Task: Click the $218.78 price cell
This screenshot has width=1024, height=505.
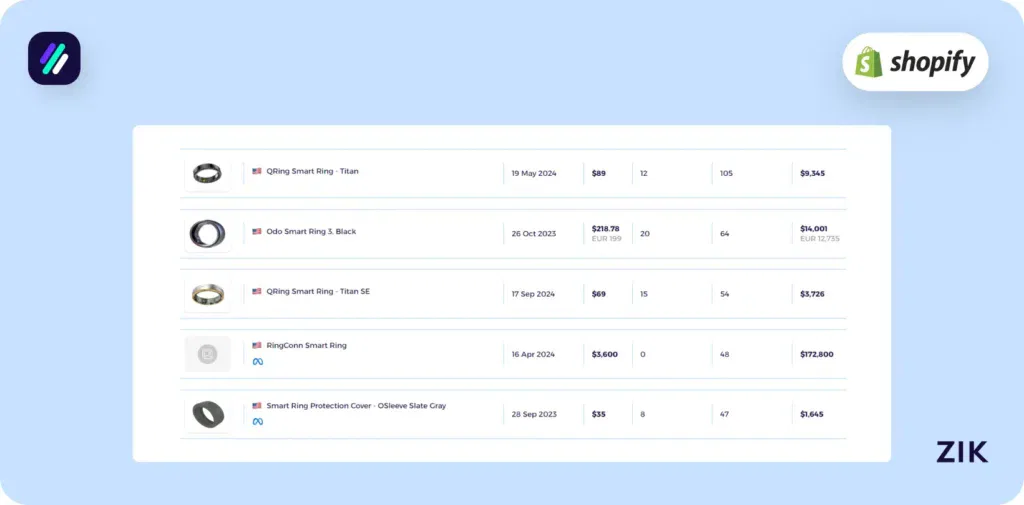Action: pyautogui.click(x=605, y=229)
